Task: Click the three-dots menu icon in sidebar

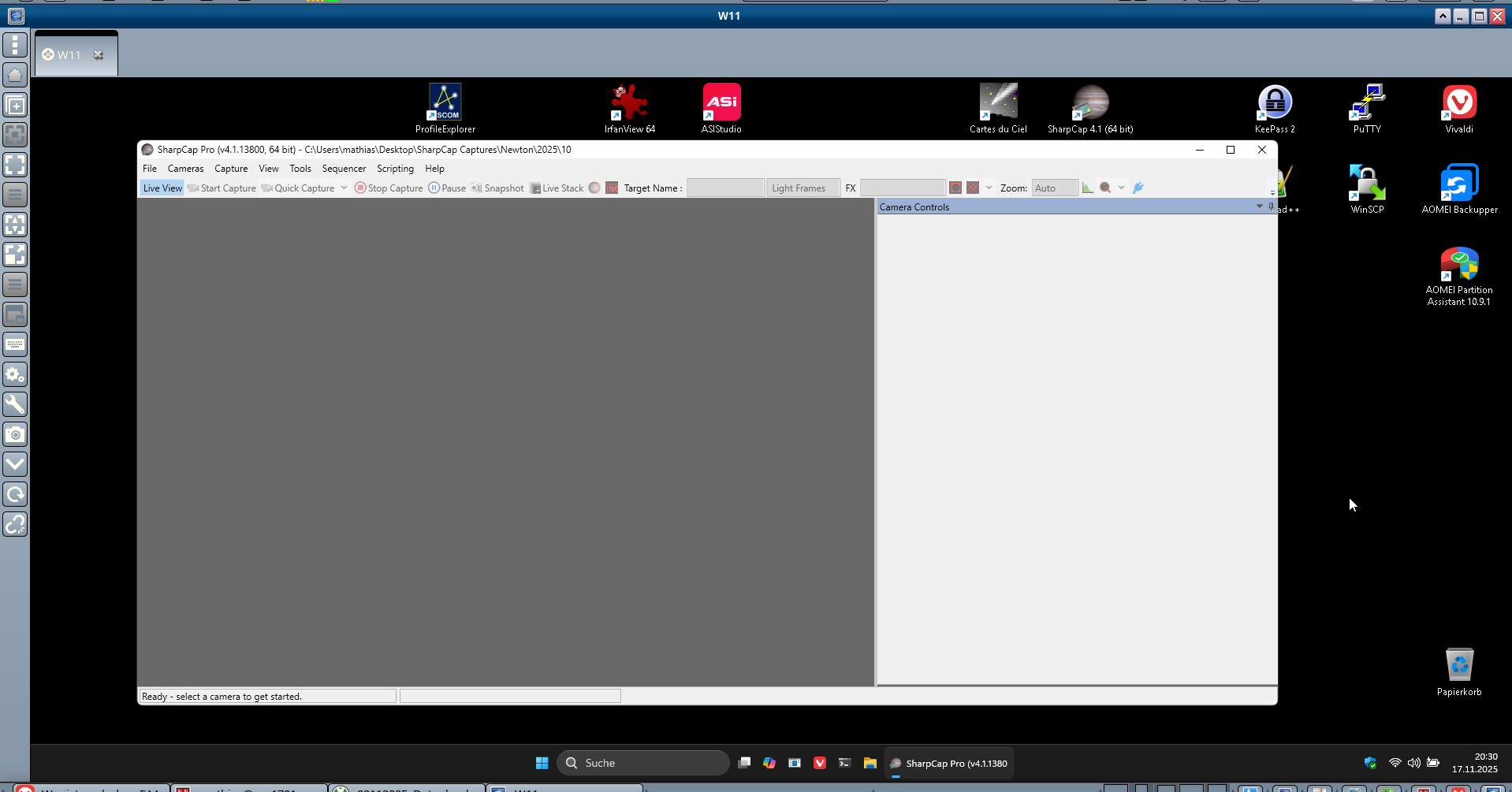Action: tap(15, 45)
